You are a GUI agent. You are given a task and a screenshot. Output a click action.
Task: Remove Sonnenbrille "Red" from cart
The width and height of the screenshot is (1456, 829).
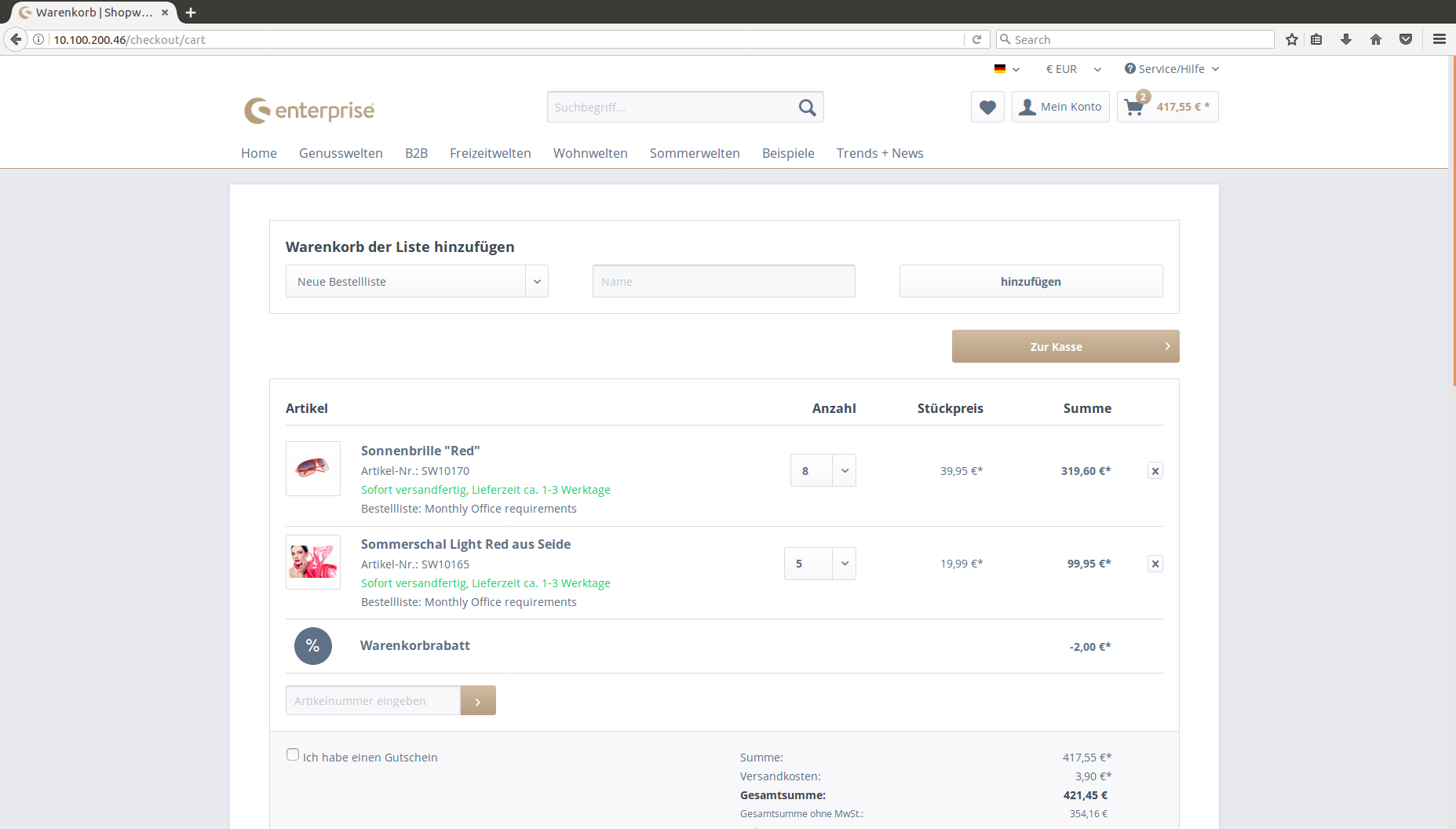click(x=1155, y=471)
